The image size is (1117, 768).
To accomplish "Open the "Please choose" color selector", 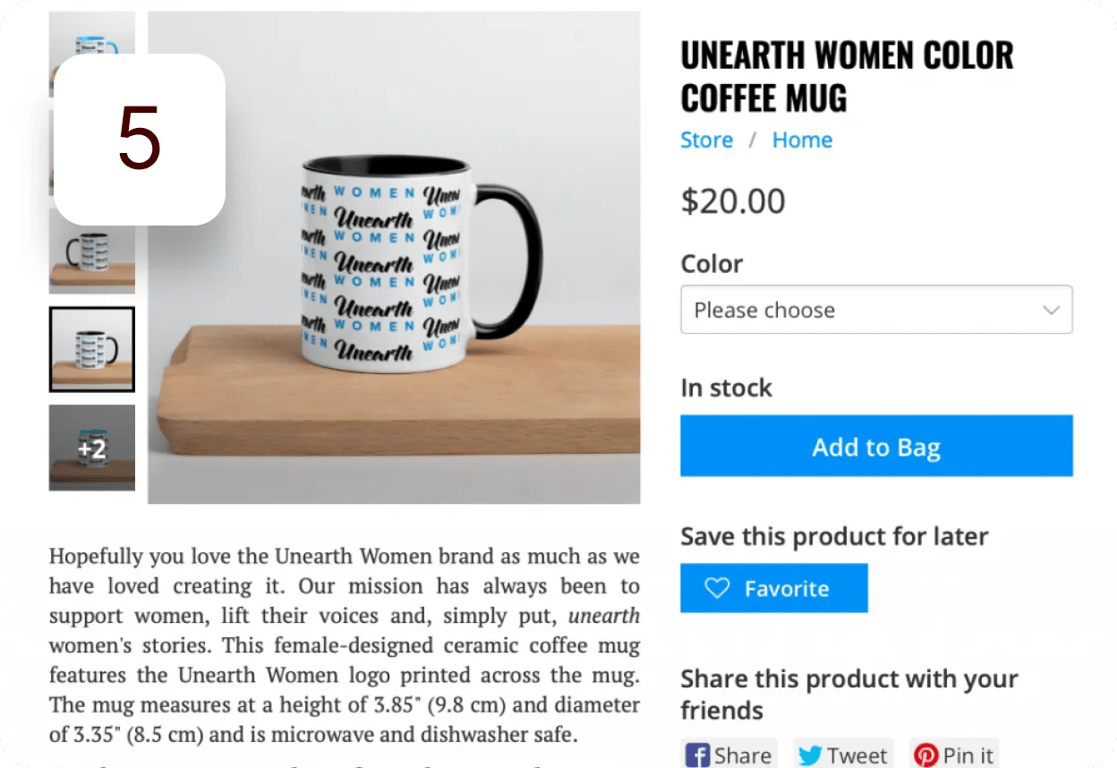I will click(x=875, y=310).
